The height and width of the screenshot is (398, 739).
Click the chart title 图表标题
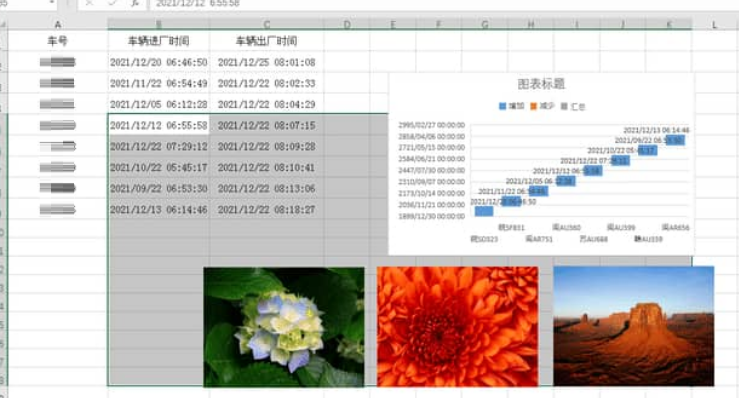(x=541, y=84)
